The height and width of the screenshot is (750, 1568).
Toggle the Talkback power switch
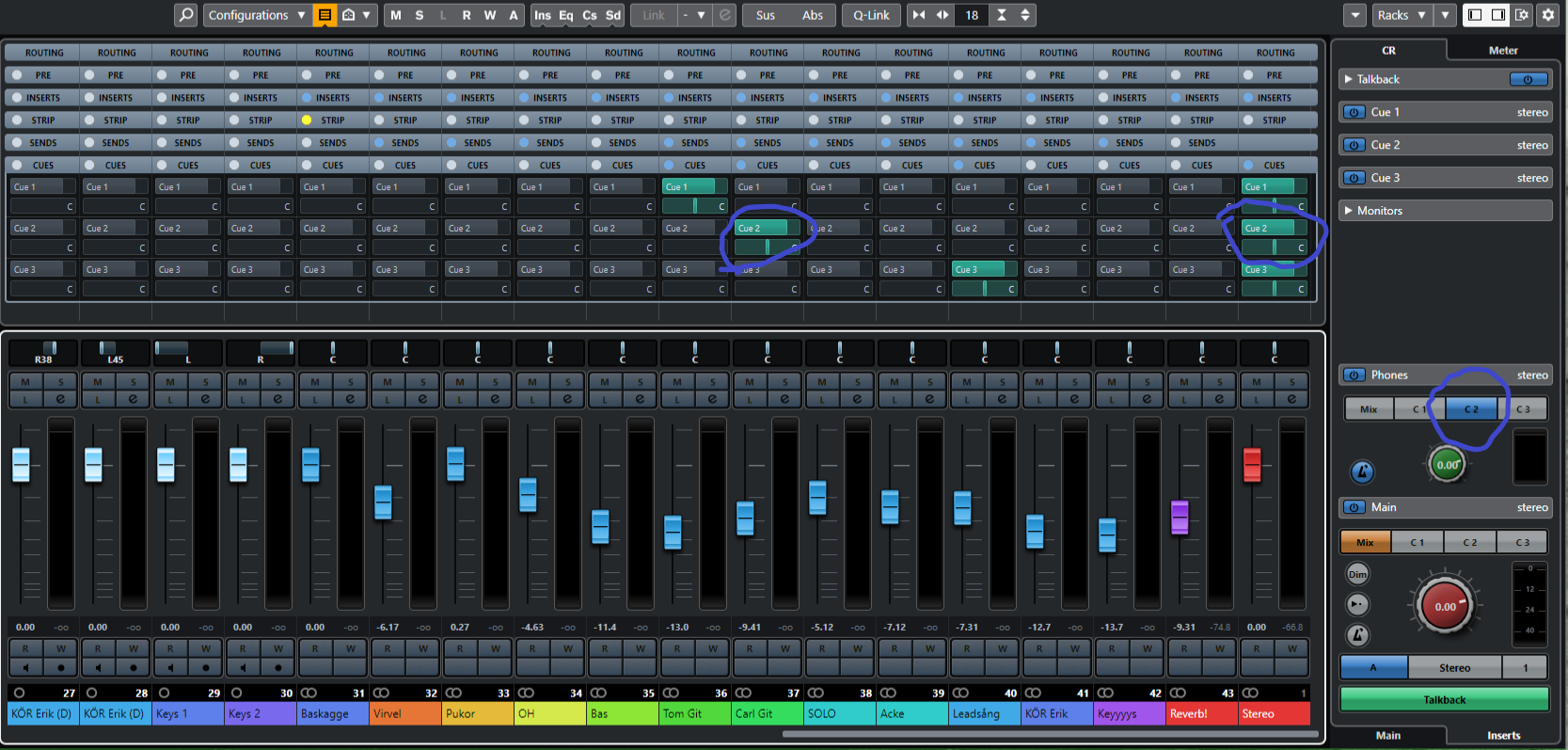tap(1528, 80)
